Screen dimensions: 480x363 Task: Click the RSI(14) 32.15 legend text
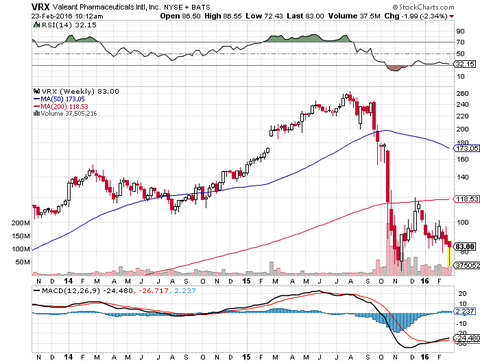point(69,25)
